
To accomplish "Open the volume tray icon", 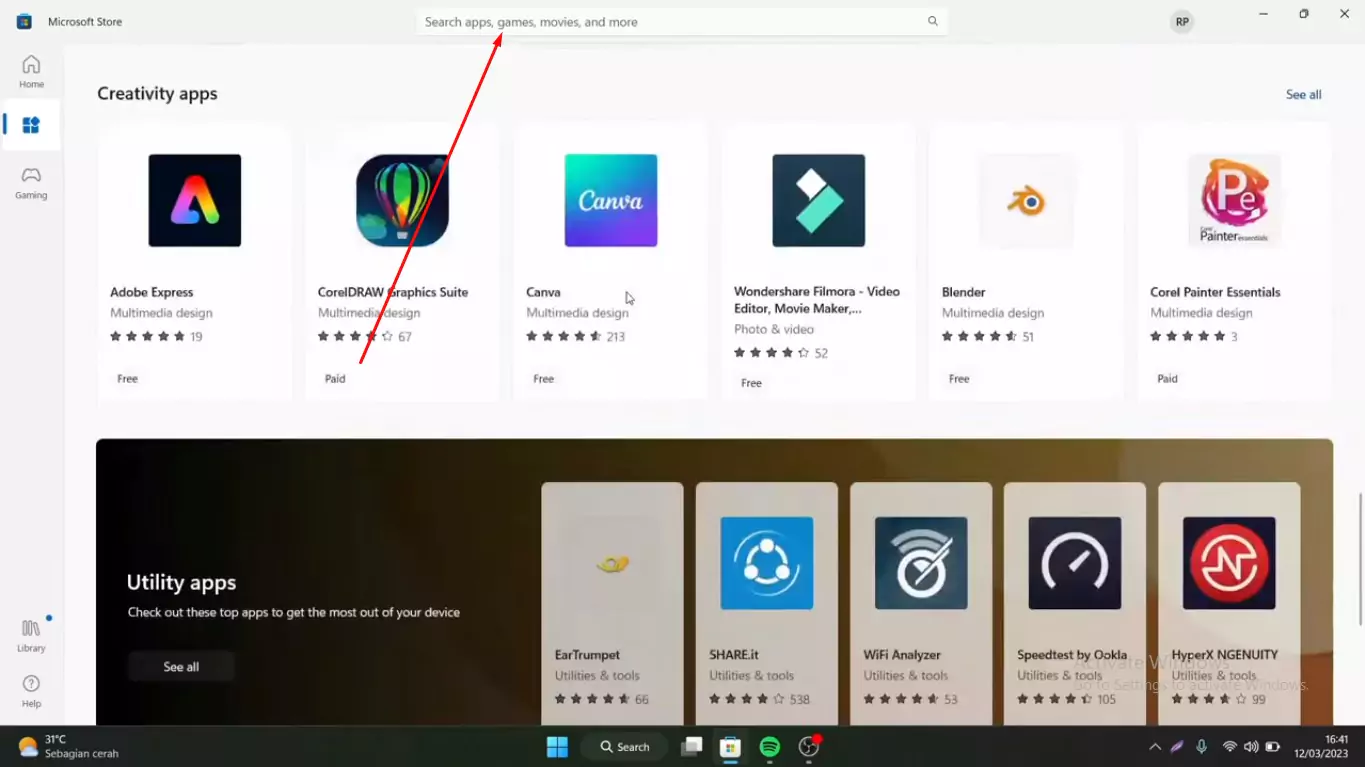I will (1251, 746).
